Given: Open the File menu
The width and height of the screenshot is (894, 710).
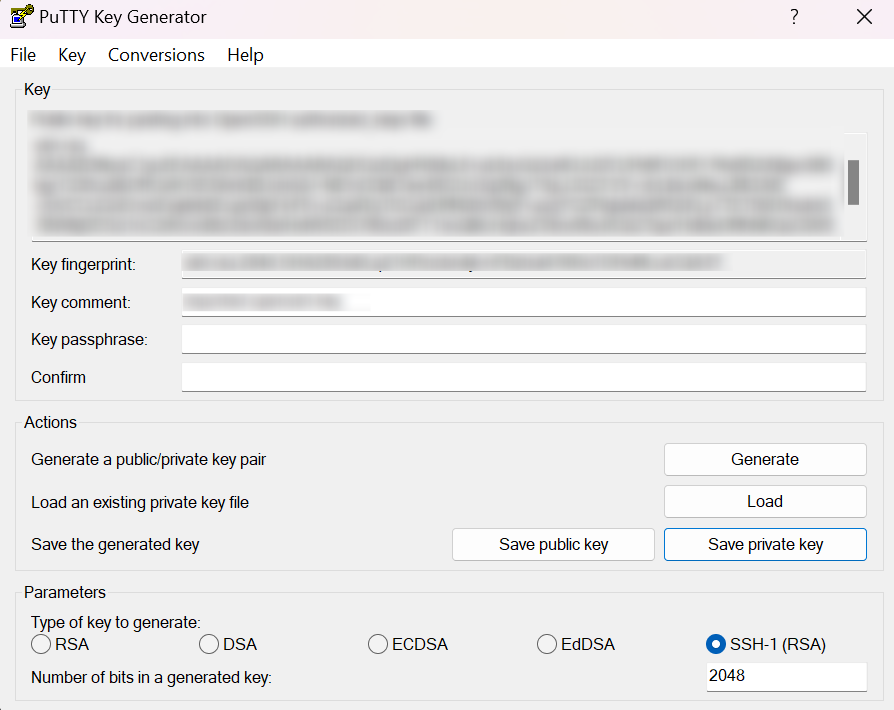Looking at the screenshot, I should pos(23,55).
